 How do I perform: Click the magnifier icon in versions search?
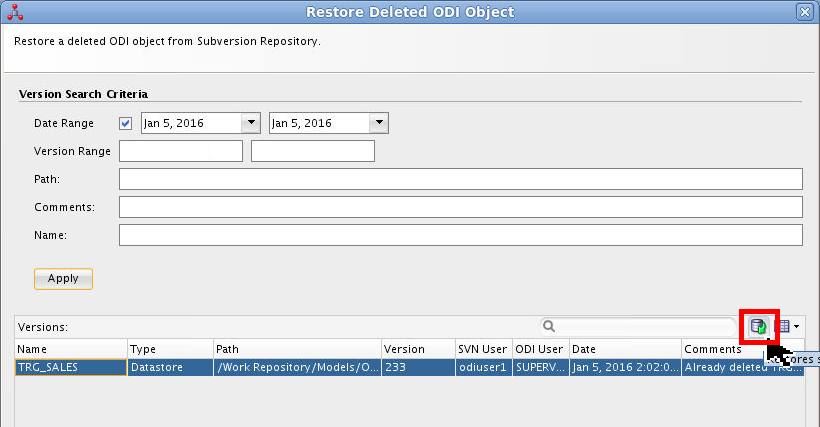click(x=549, y=326)
